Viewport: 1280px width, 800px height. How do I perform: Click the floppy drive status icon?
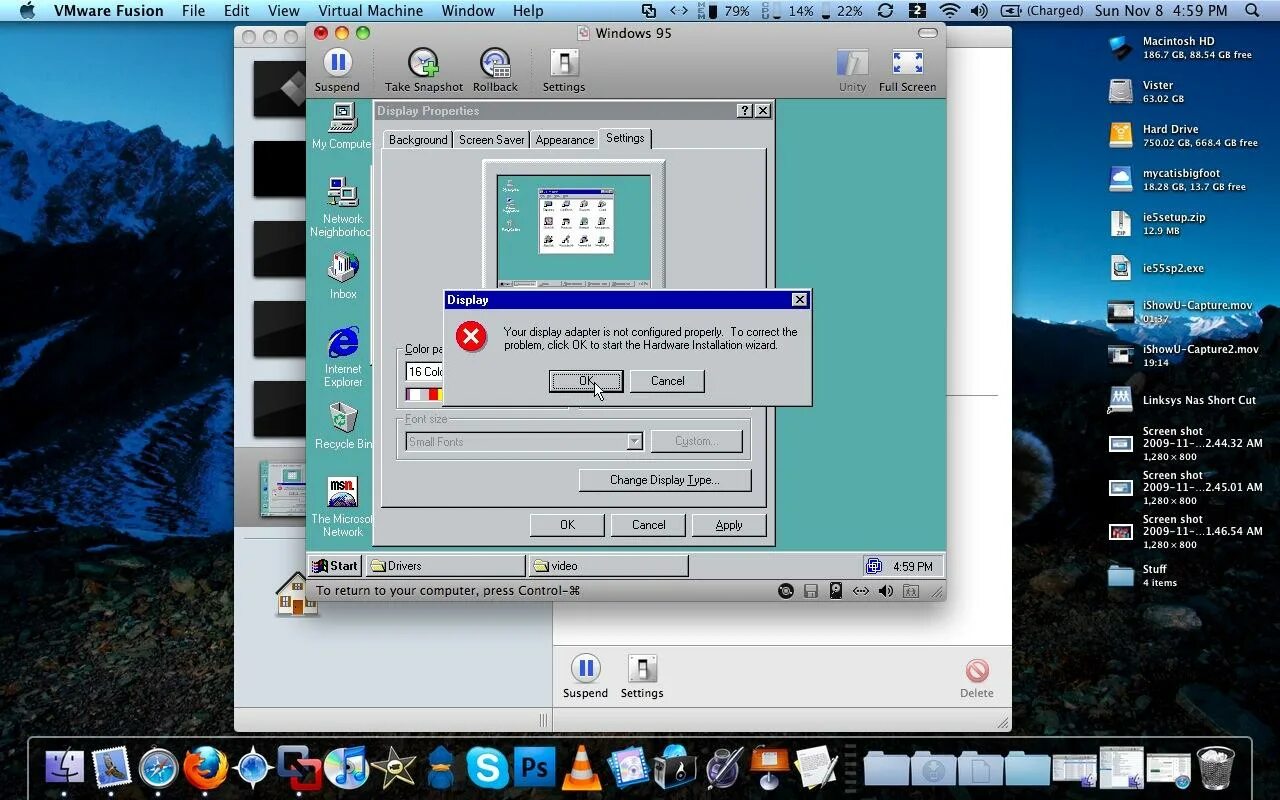tap(811, 591)
